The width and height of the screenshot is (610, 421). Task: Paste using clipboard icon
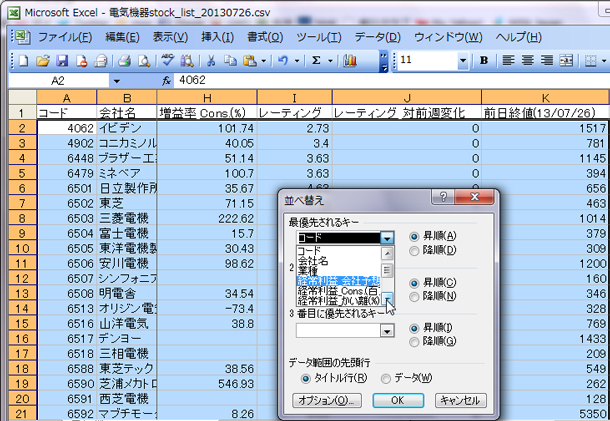click(x=249, y=61)
